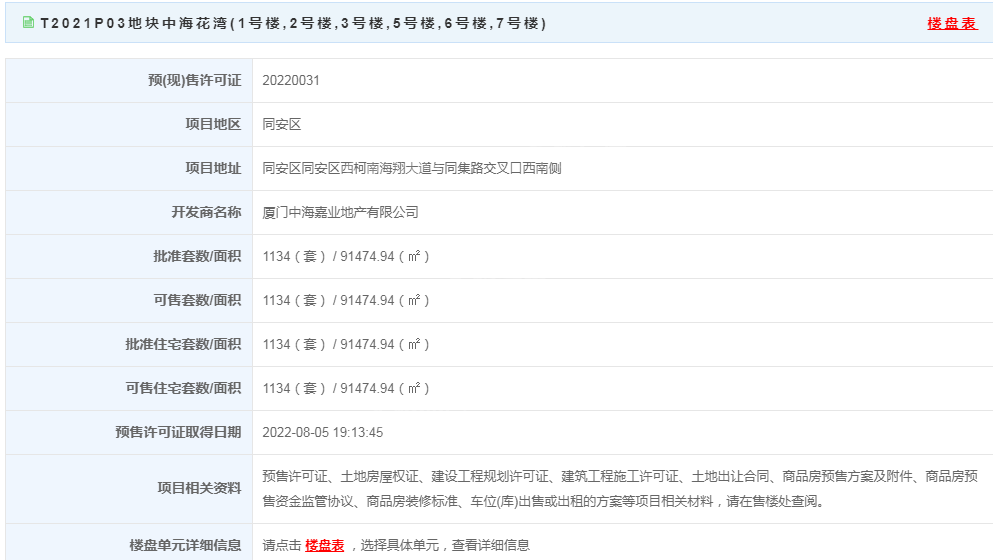
Task: Click the 预(现)售许可证 row label
Action: (x=194, y=80)
